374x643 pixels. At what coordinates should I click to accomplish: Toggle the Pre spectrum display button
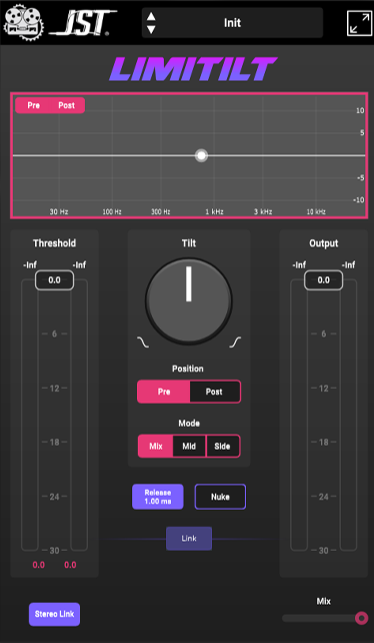(x=34, y=105)
